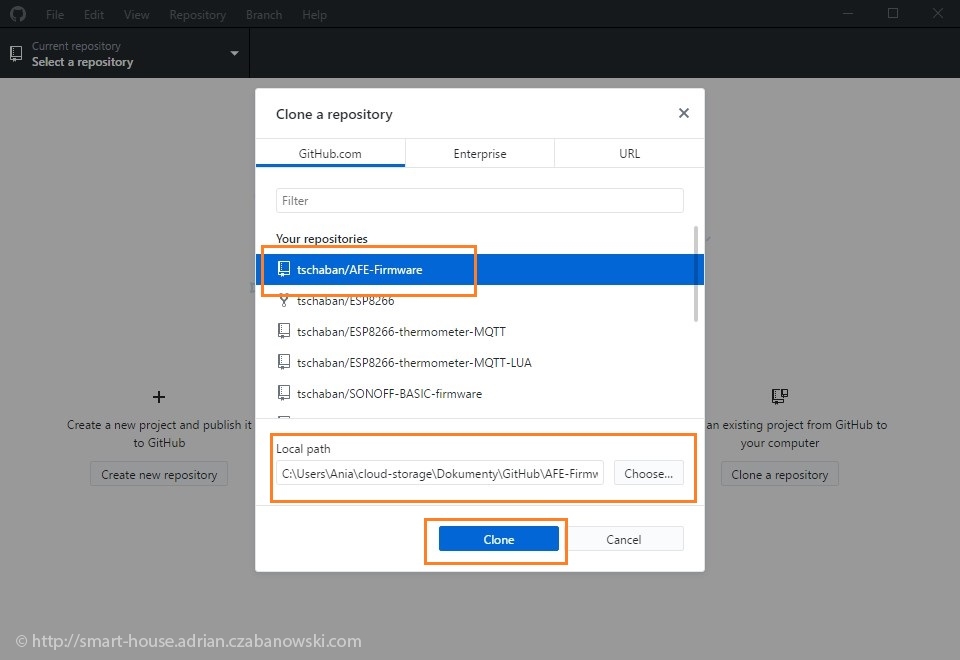Open the Edit menu
The image size is (960, 660).
[94, 15]
